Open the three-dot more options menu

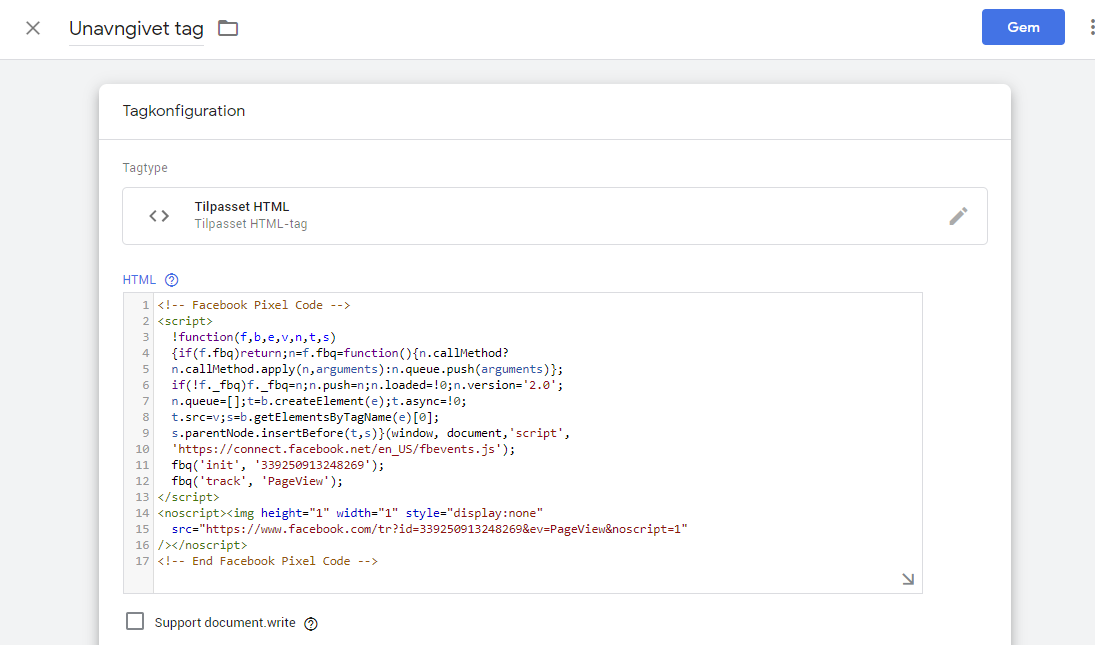(x=1090, y=28)
